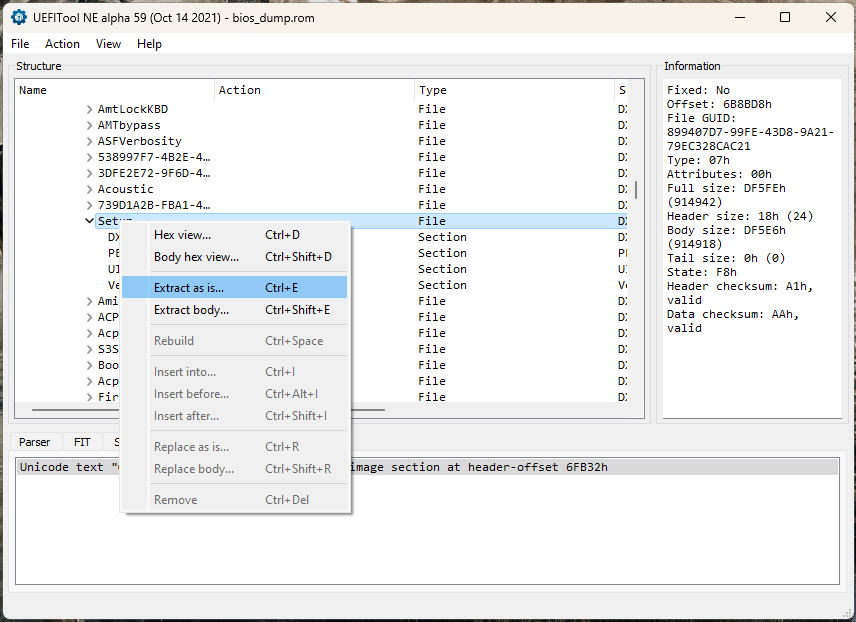856x622 pixels.
Task: Click the disabled Rebuild menu entry
Action: click(235, 341)
